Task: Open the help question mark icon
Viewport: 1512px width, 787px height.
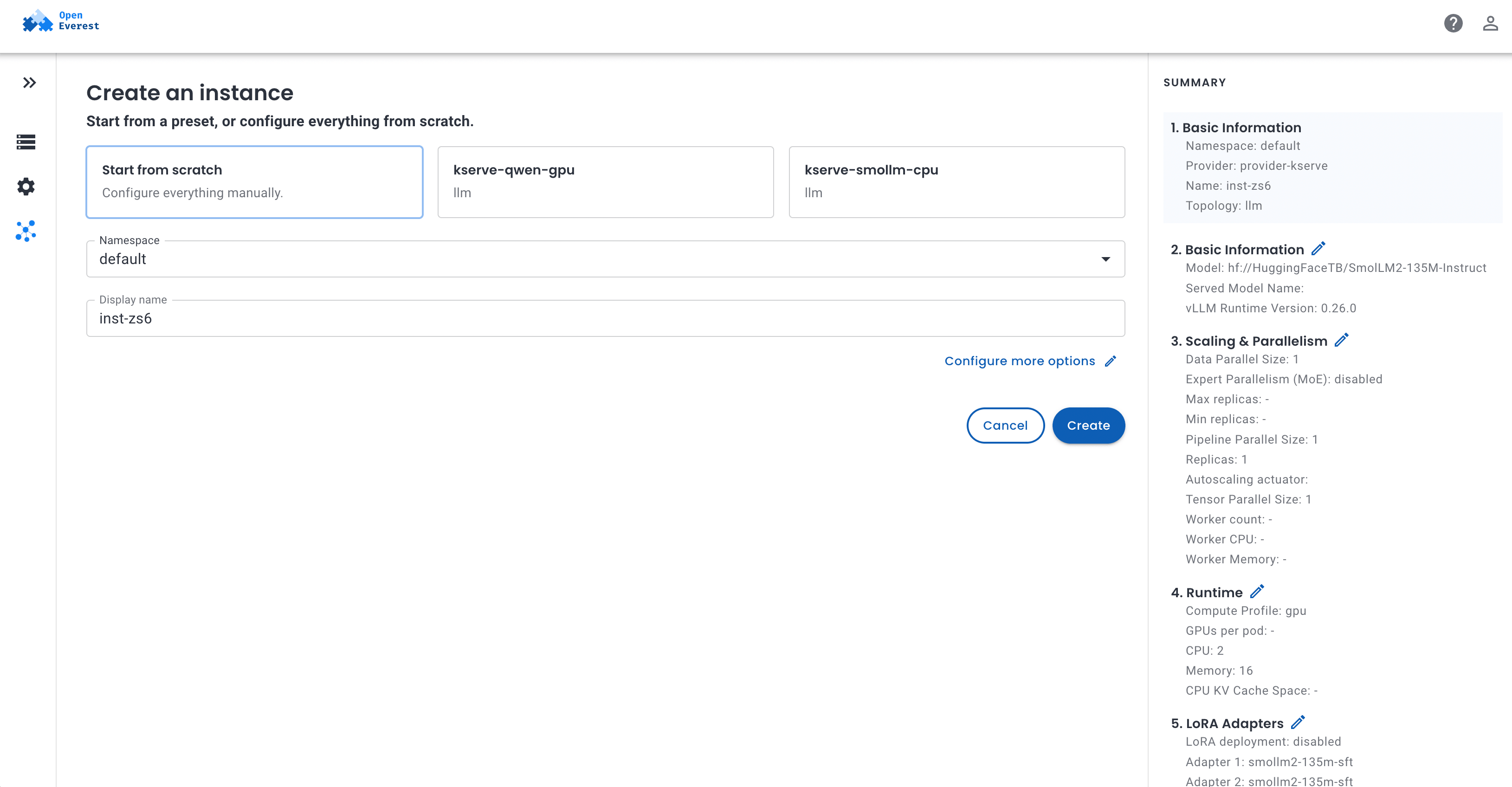Action: click(1454, 24)
